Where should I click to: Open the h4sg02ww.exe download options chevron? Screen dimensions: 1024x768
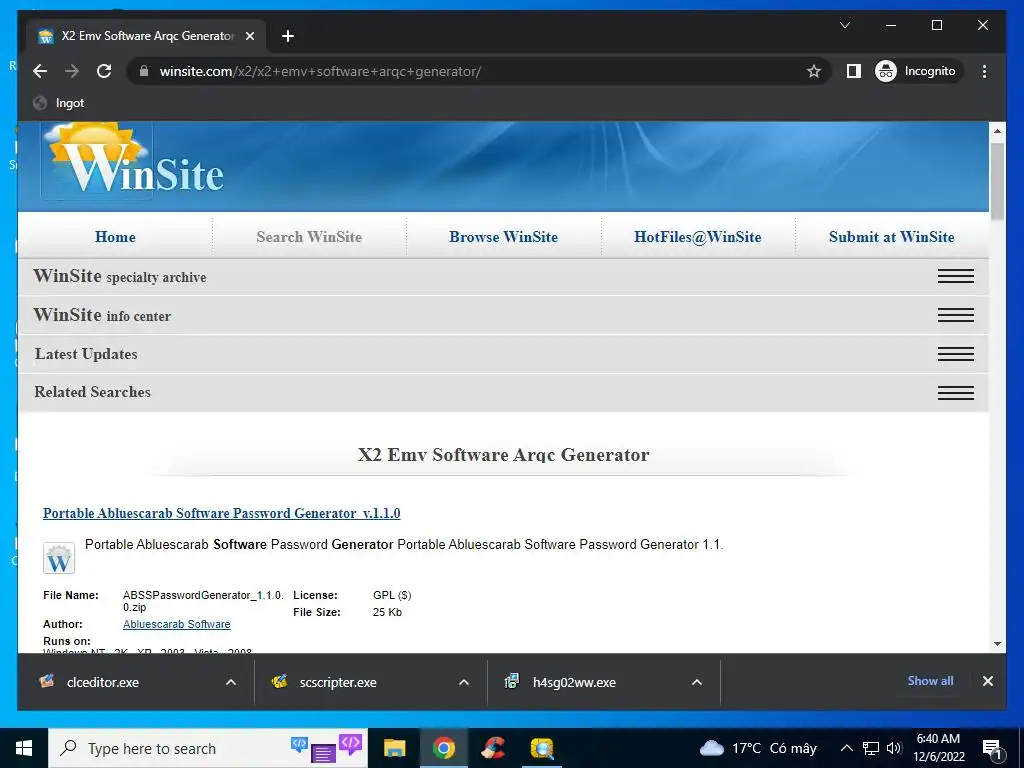[x=697, y=682]
